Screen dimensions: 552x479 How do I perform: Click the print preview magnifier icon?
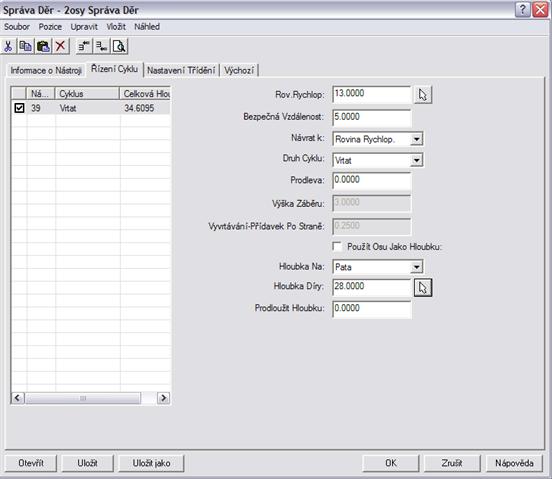[x=119, y=46]
